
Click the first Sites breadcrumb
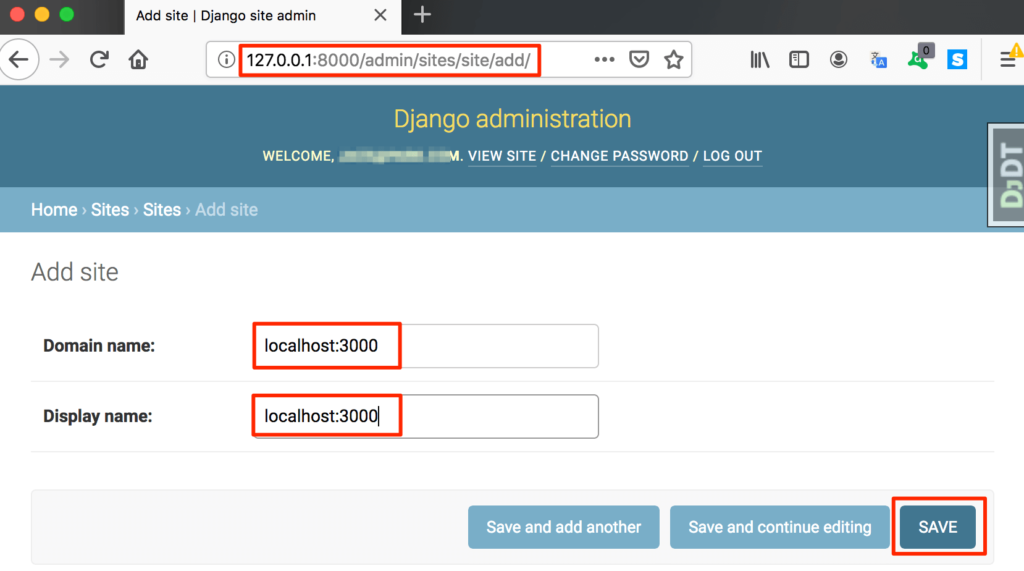pyautogui.click(x=110, y=210)
